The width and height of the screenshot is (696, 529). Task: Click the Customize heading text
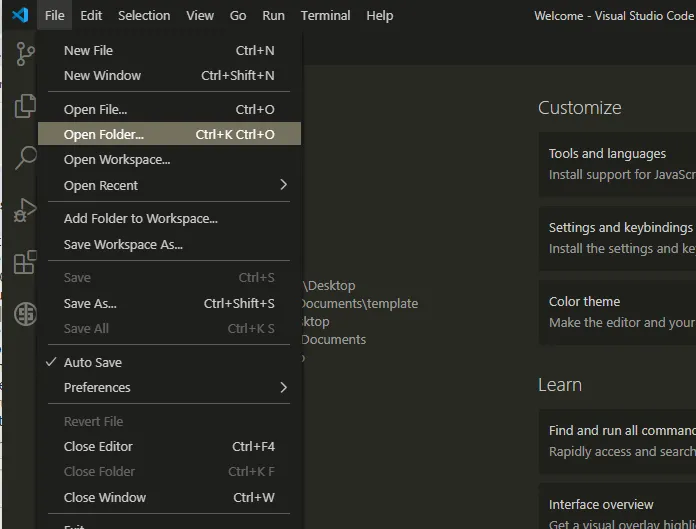pos(579,108)
